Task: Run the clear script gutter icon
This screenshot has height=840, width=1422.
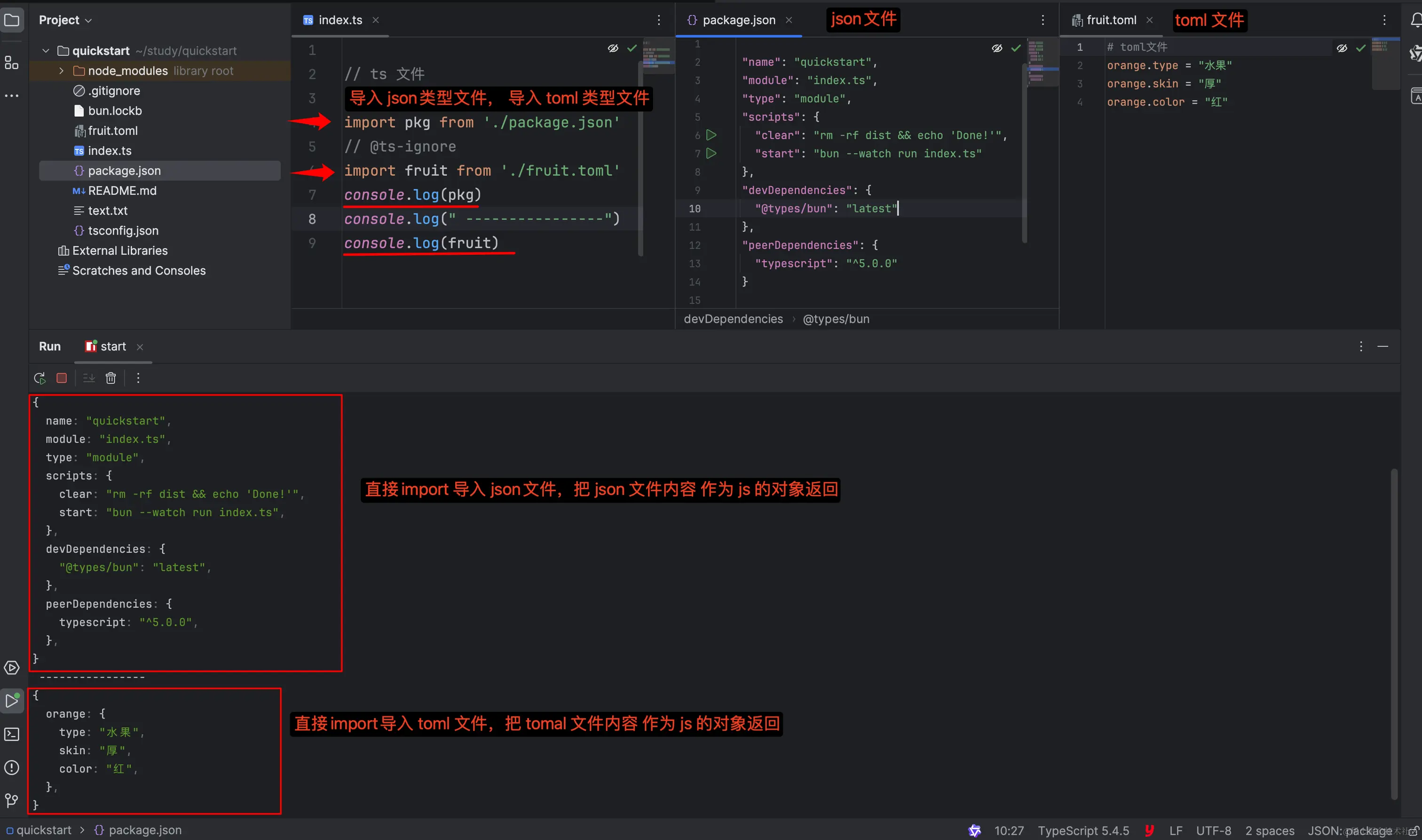Action: (x=711, y=135)
